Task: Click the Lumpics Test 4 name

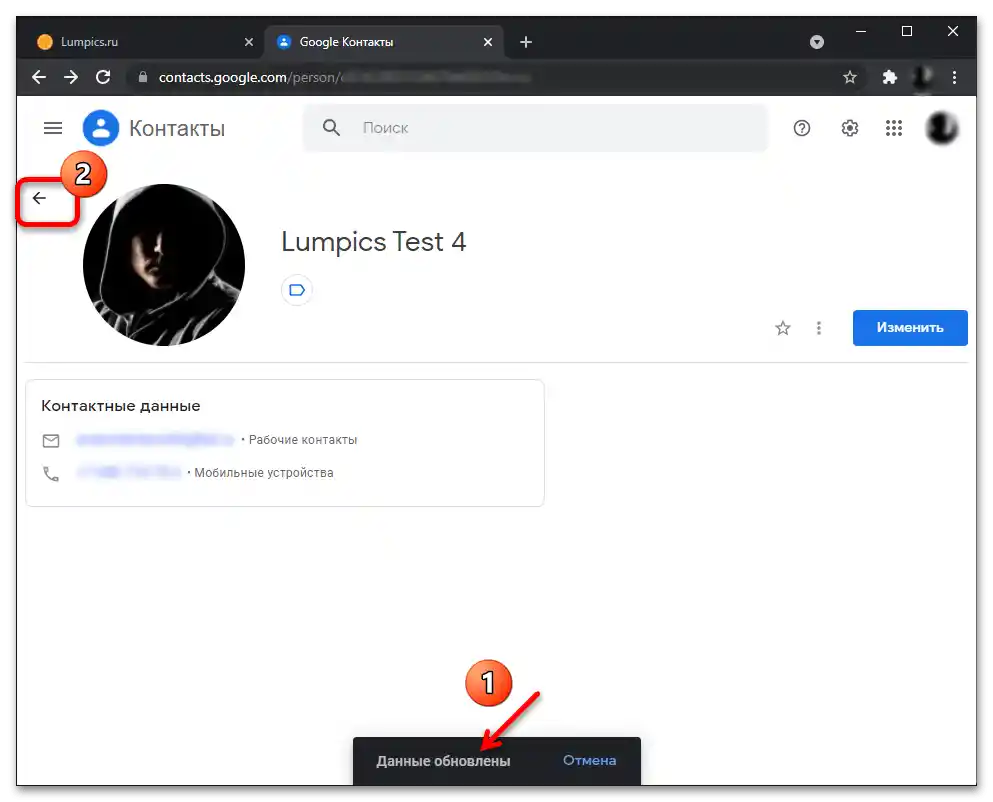Action: [x=374, y=241]
